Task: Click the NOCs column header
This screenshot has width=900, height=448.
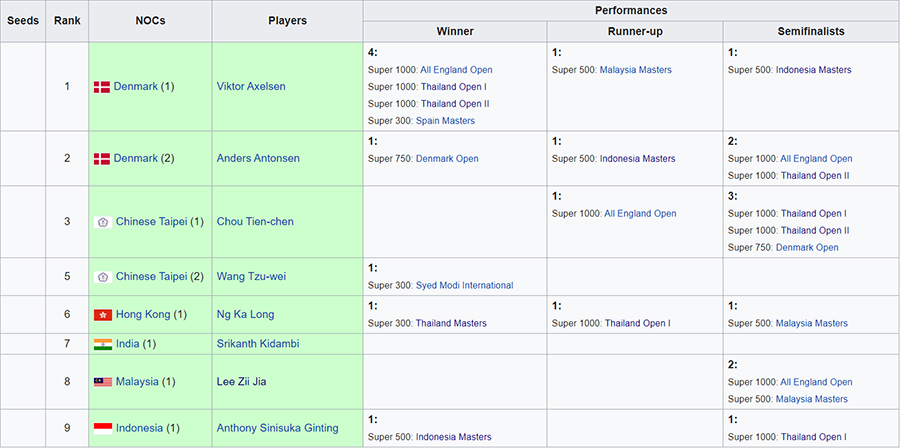Action: point(150,21)
